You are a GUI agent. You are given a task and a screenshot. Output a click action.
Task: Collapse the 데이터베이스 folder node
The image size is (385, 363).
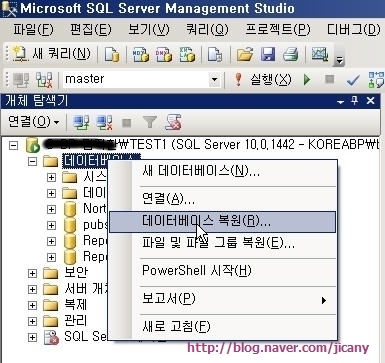click(x=32, y=161)
